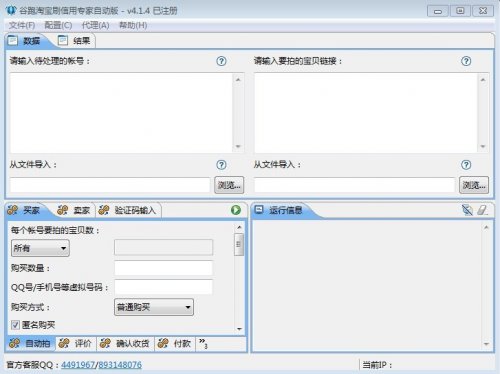Click down arrow of buyer settings scrollbar
Screen dimensions: 500x374
pyautogui.click(x=239, y=329)
